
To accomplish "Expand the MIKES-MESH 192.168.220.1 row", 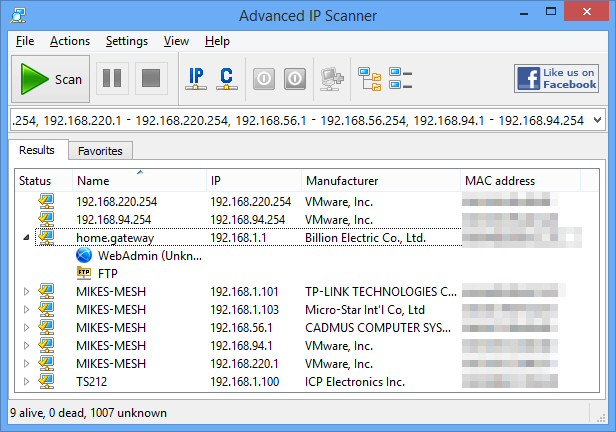I will point(26,364).
